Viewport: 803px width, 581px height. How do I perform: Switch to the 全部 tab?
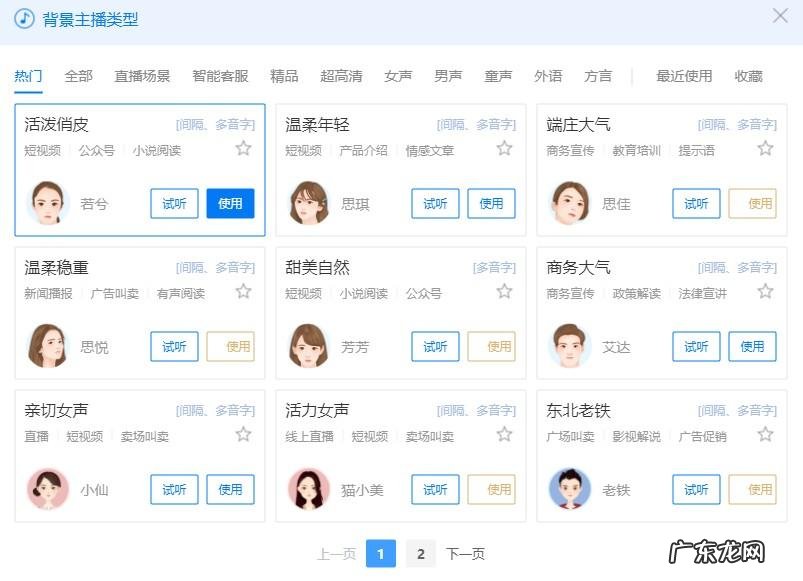point(78,75)
